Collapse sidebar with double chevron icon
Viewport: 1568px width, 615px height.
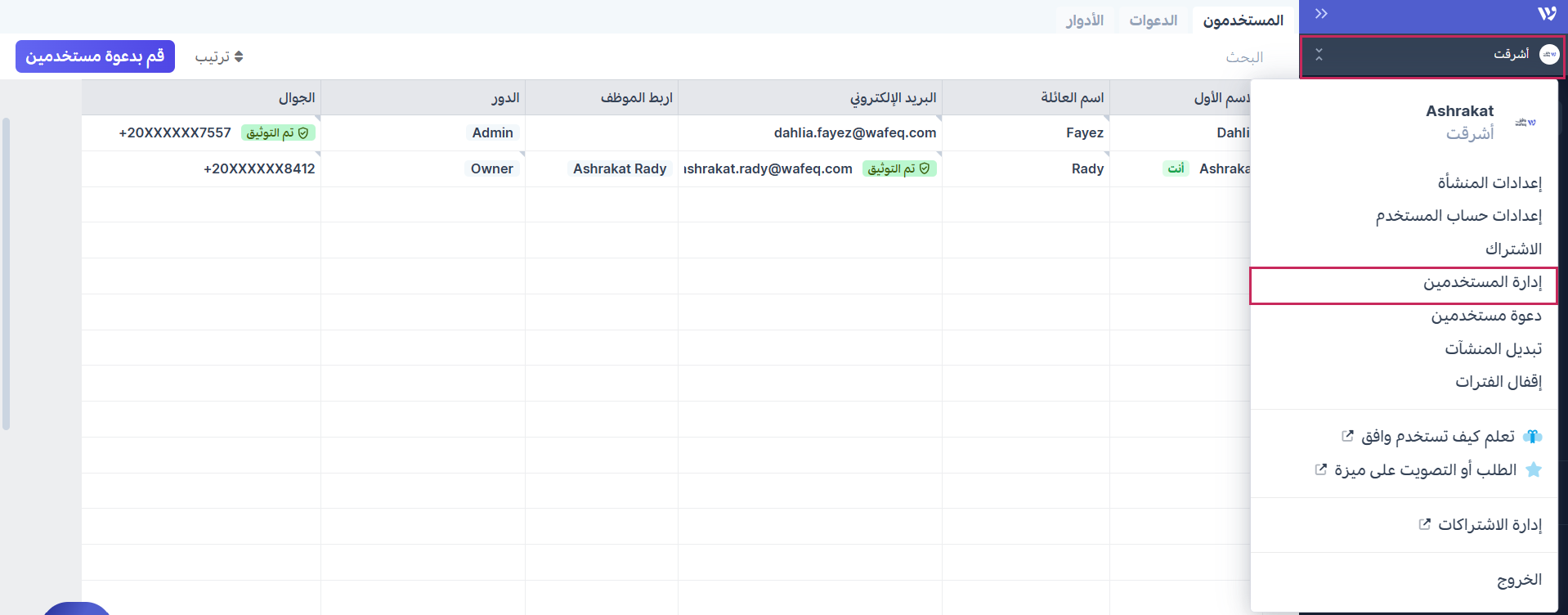(x=1321, y=14)
